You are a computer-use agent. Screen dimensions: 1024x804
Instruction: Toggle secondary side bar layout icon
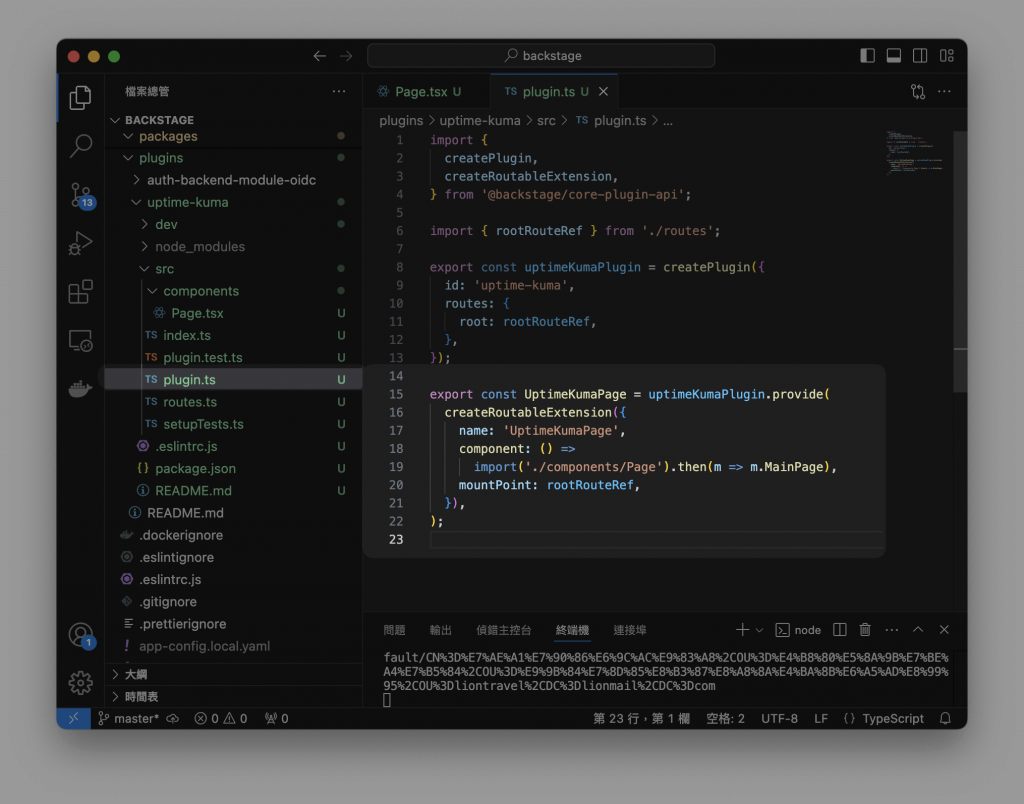point(920,56)
